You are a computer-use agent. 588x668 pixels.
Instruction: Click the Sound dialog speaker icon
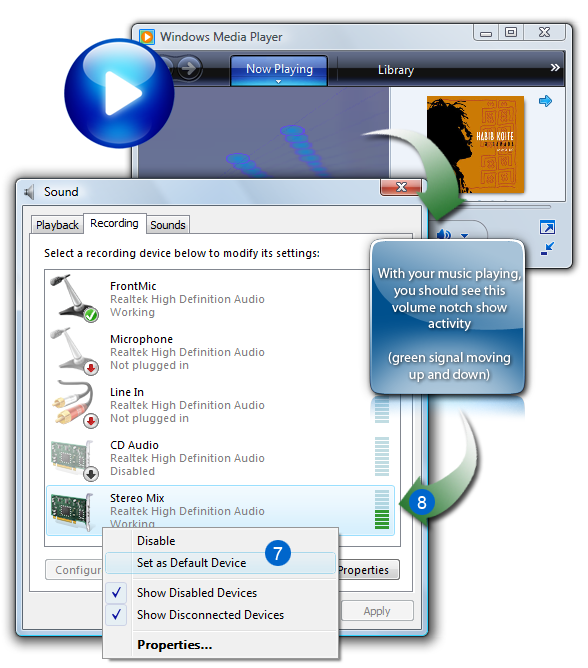29,192
